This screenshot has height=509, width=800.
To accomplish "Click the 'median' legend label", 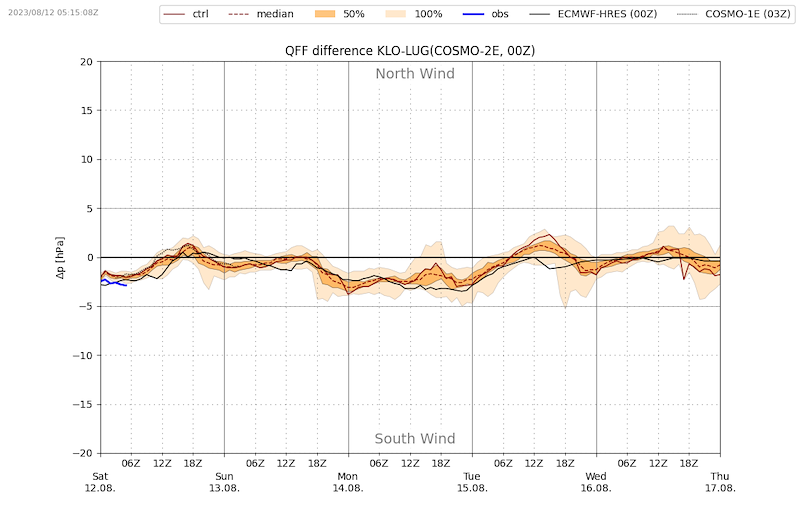I will pyautogui.click(x=274, y=14).
